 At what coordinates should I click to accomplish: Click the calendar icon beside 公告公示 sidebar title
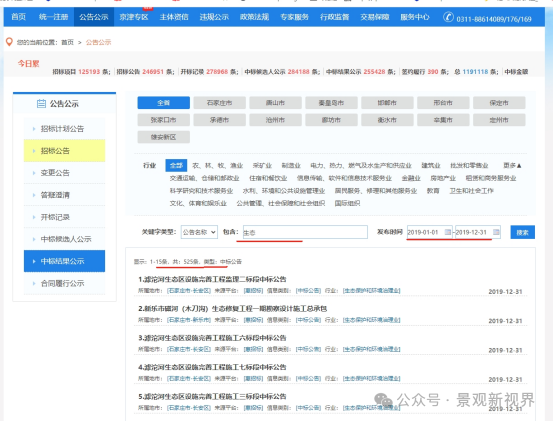point(41,104)
